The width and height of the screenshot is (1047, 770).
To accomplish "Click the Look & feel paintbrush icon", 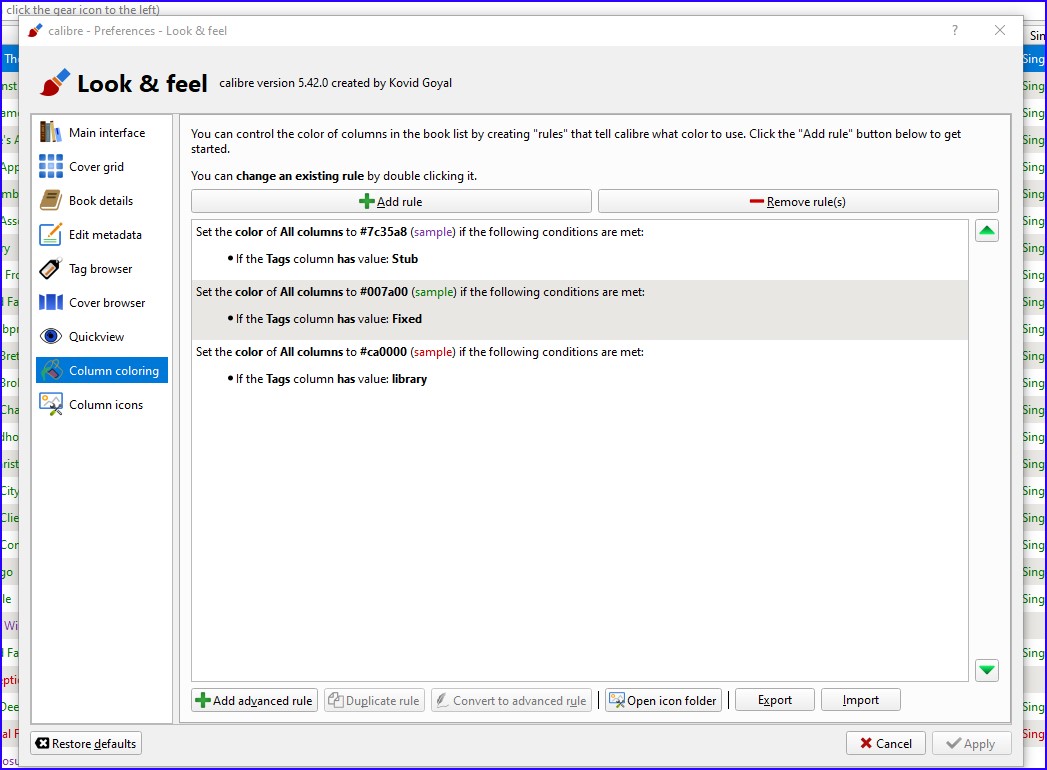I will click(55, 83).
